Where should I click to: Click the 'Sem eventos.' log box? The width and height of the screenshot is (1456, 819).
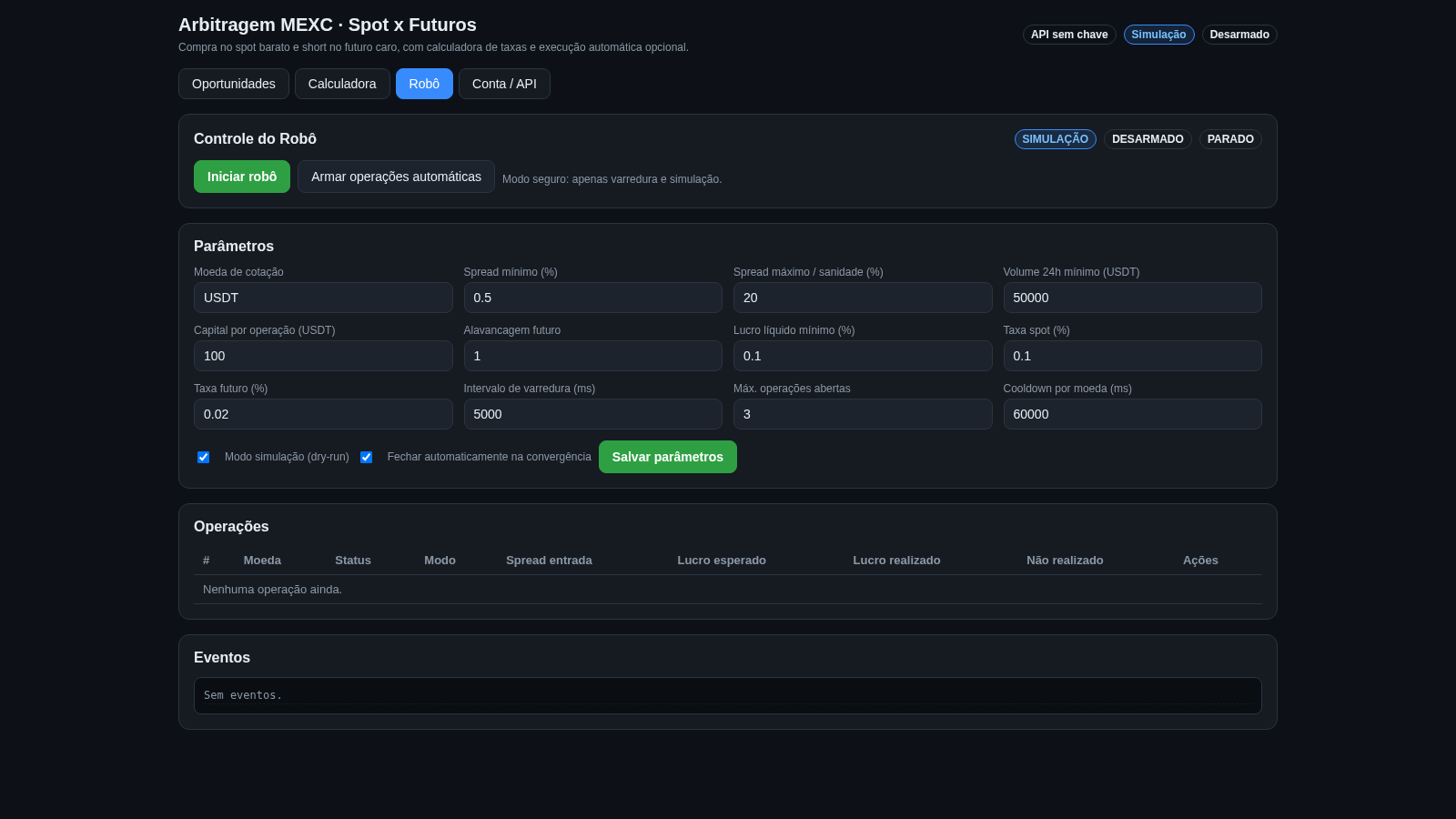tap(728, 695)
